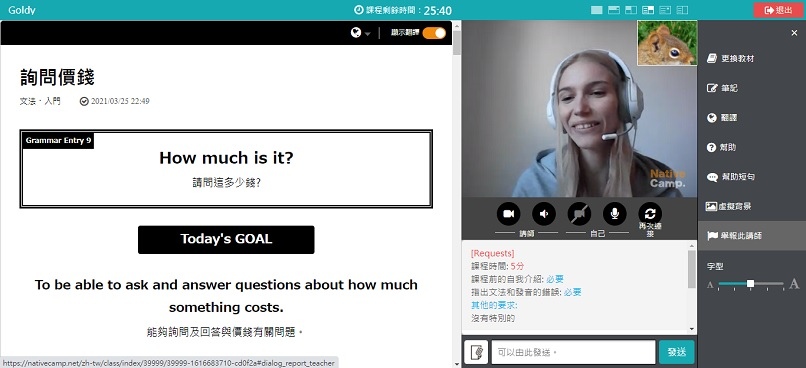Mute the teacher's speaker audio
Viewport: 806px width, 368px height.
point(544,214)
